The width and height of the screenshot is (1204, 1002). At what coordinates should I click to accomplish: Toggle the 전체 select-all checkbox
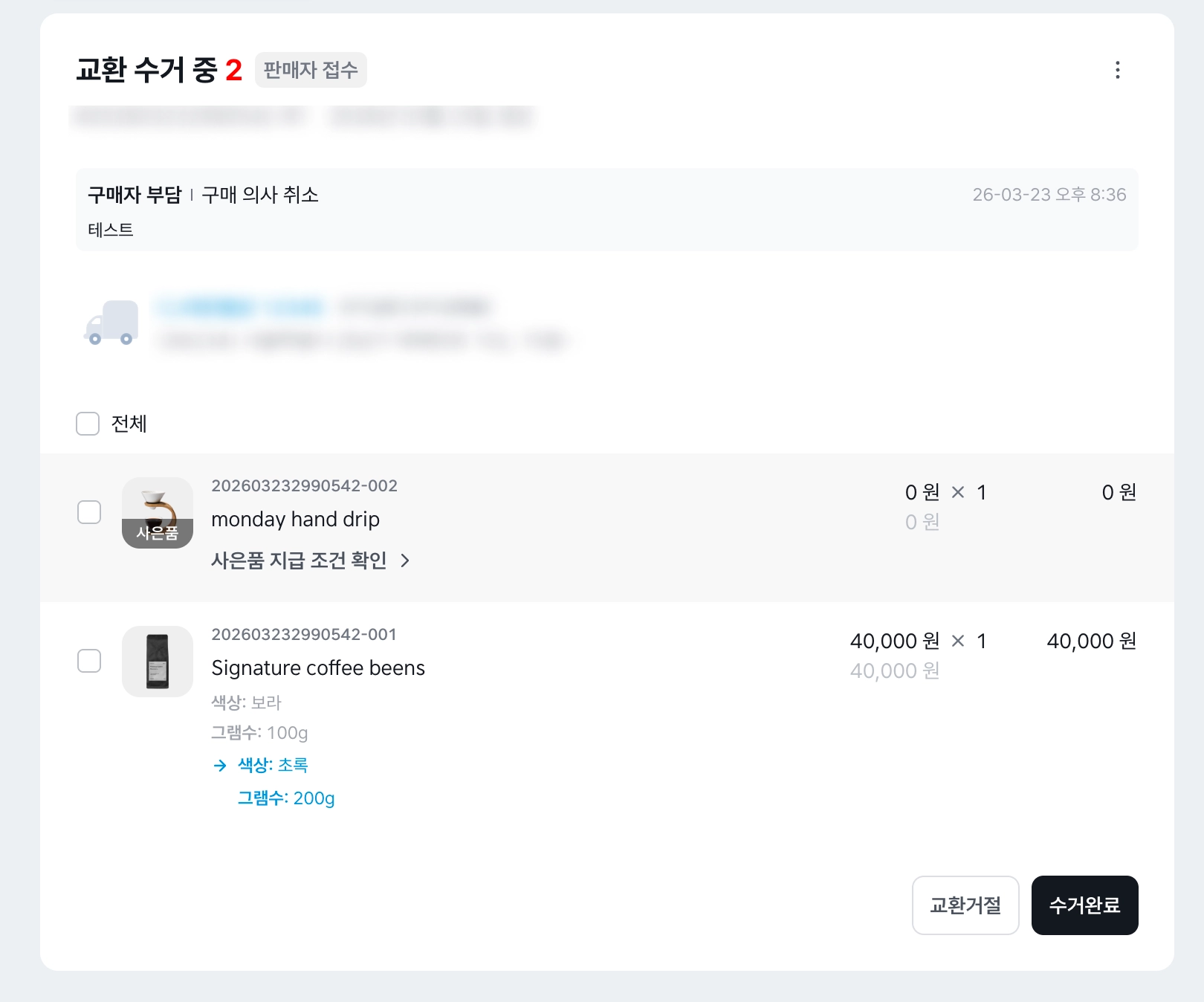88,424
